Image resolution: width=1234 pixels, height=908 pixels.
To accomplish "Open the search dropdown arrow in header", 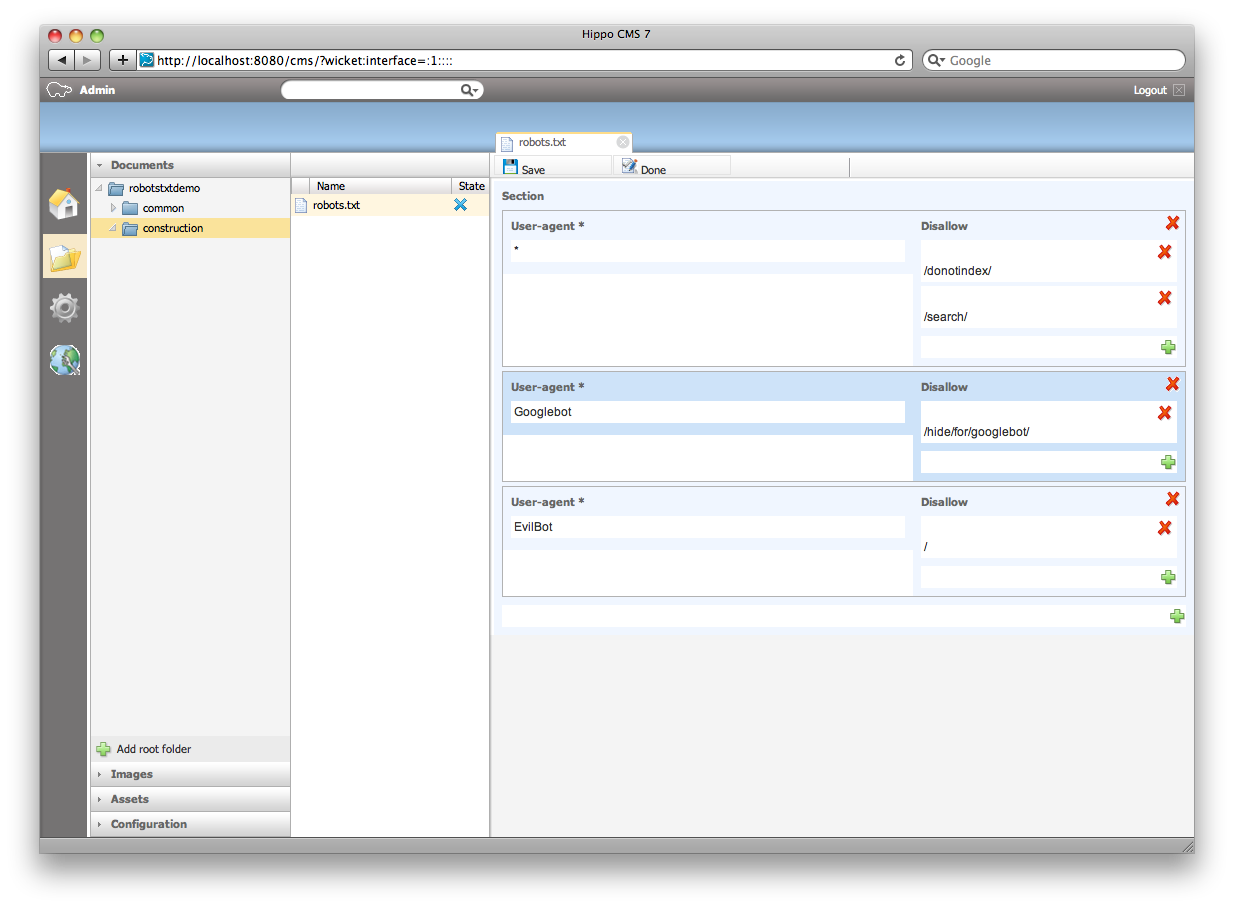I will coord(470,90).
